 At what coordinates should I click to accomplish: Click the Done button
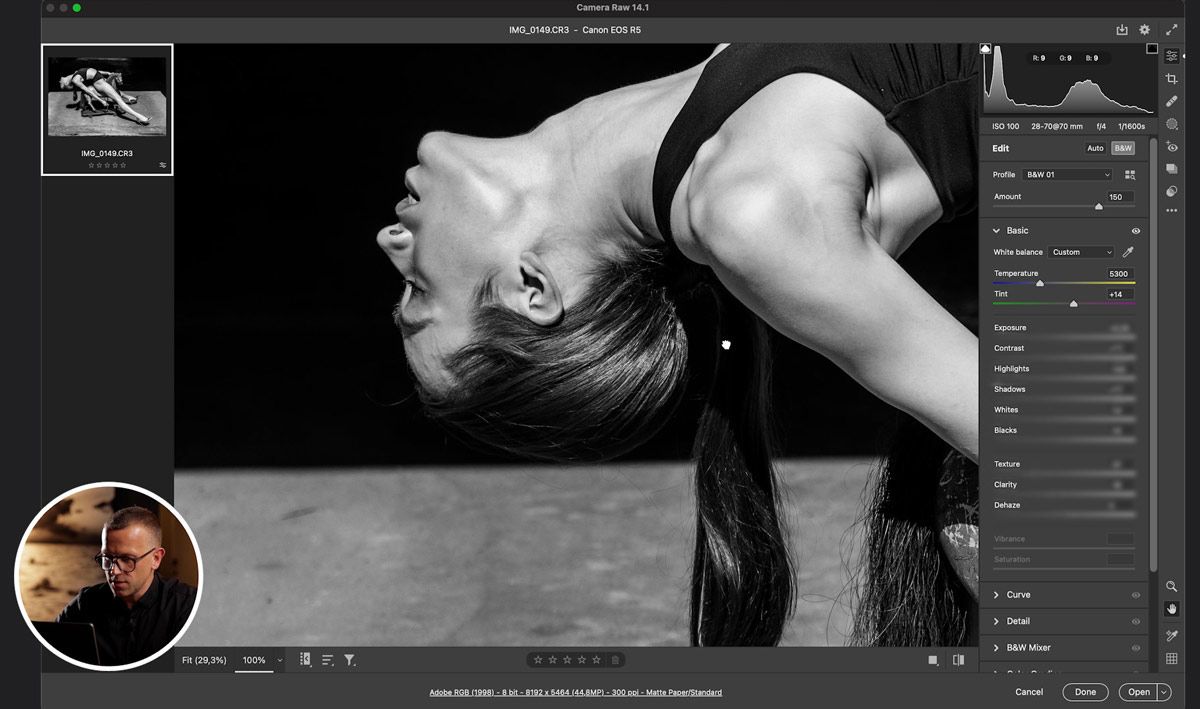tap(1086, 692)
